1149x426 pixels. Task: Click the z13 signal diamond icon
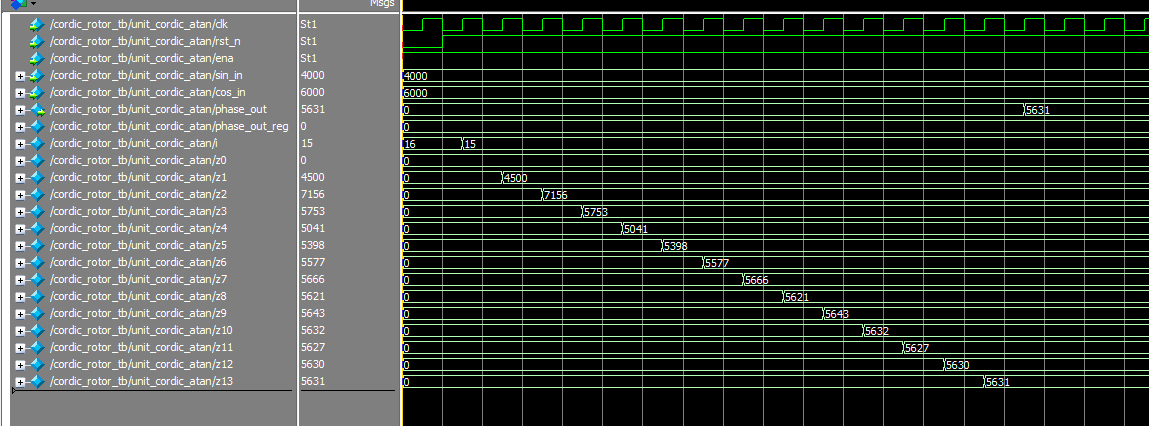tap(37, 381)
